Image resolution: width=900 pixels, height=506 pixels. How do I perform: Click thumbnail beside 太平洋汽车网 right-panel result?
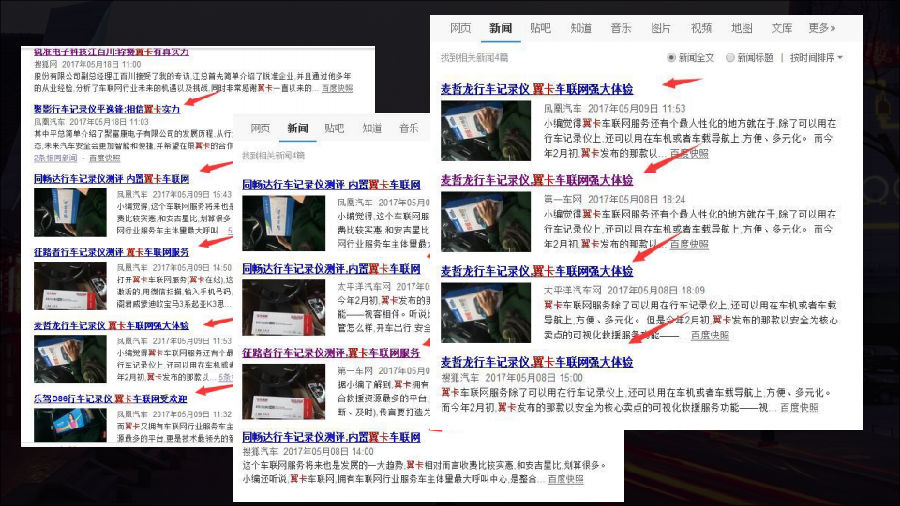click(x=471, y=312)
